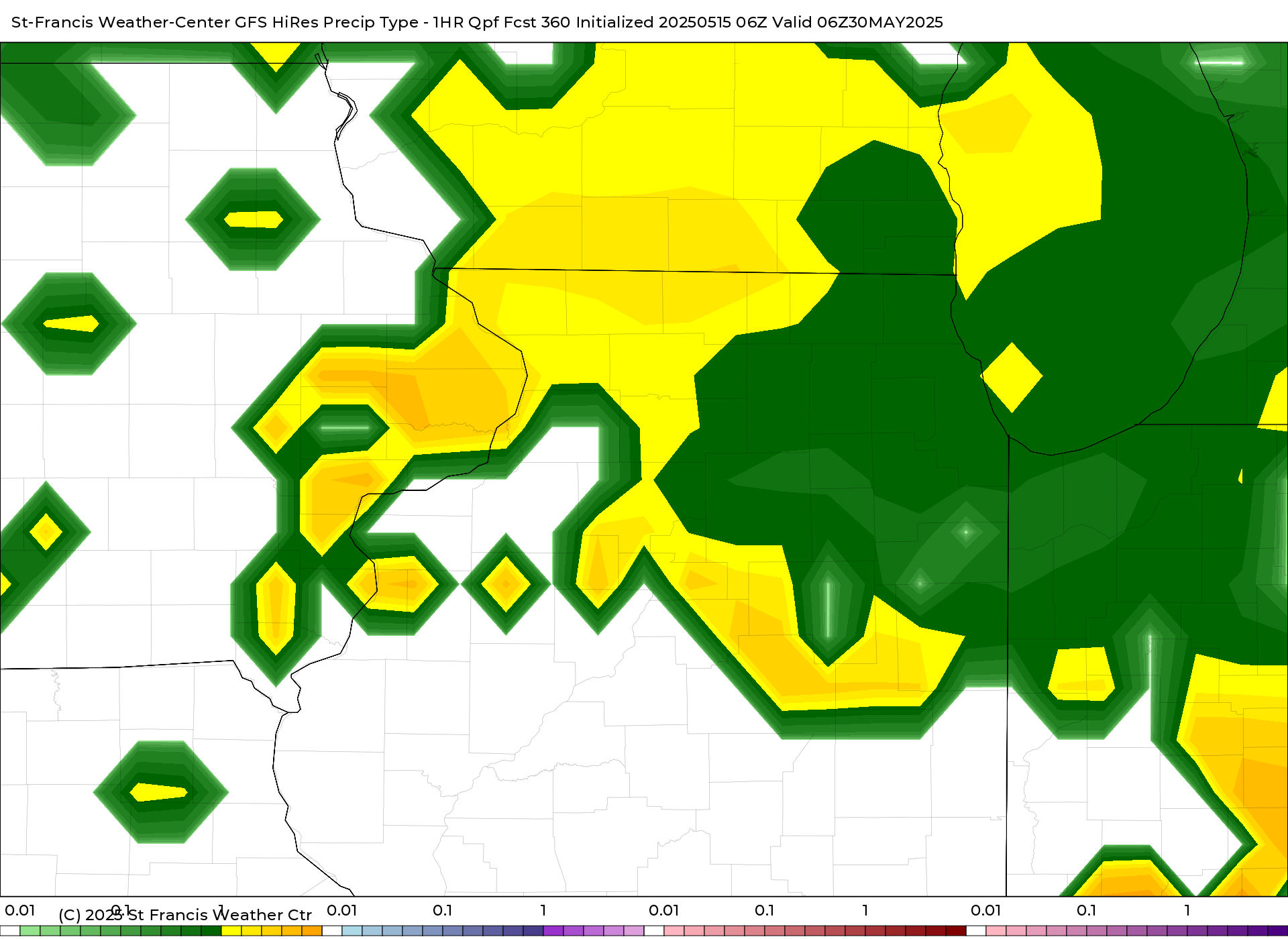Select the darkest green legend swatch before yellow
The width and height of the screenshot is (1288, 939).
211,931
